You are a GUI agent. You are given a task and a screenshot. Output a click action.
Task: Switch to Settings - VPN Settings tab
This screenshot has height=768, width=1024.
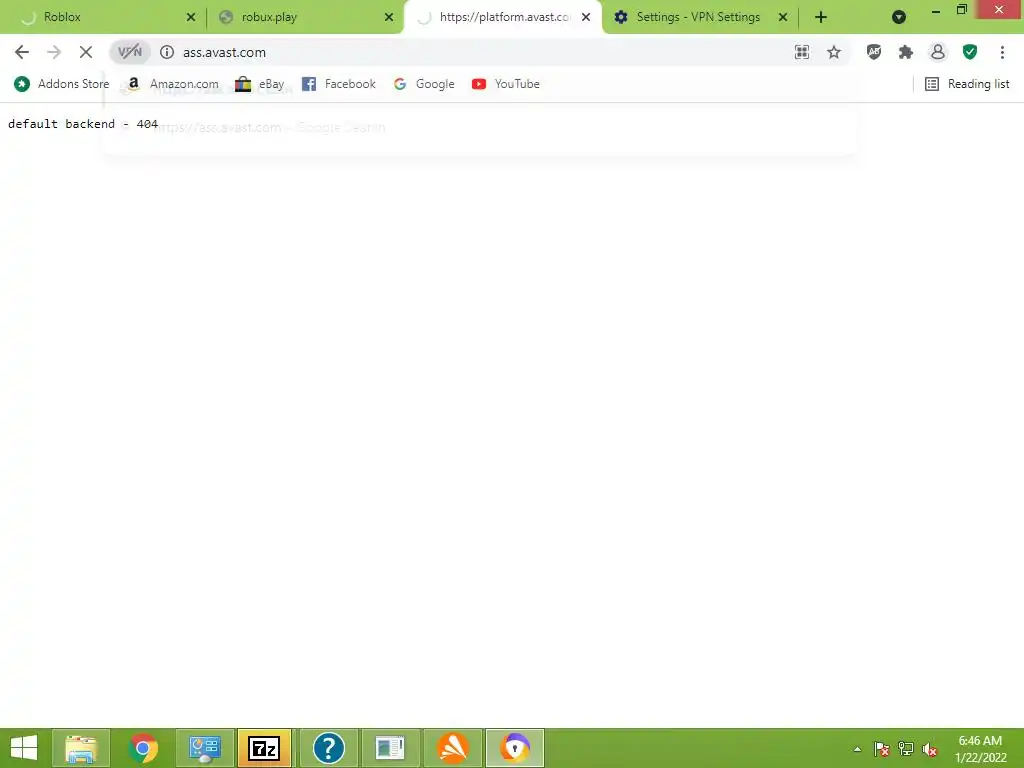[699, 17]
